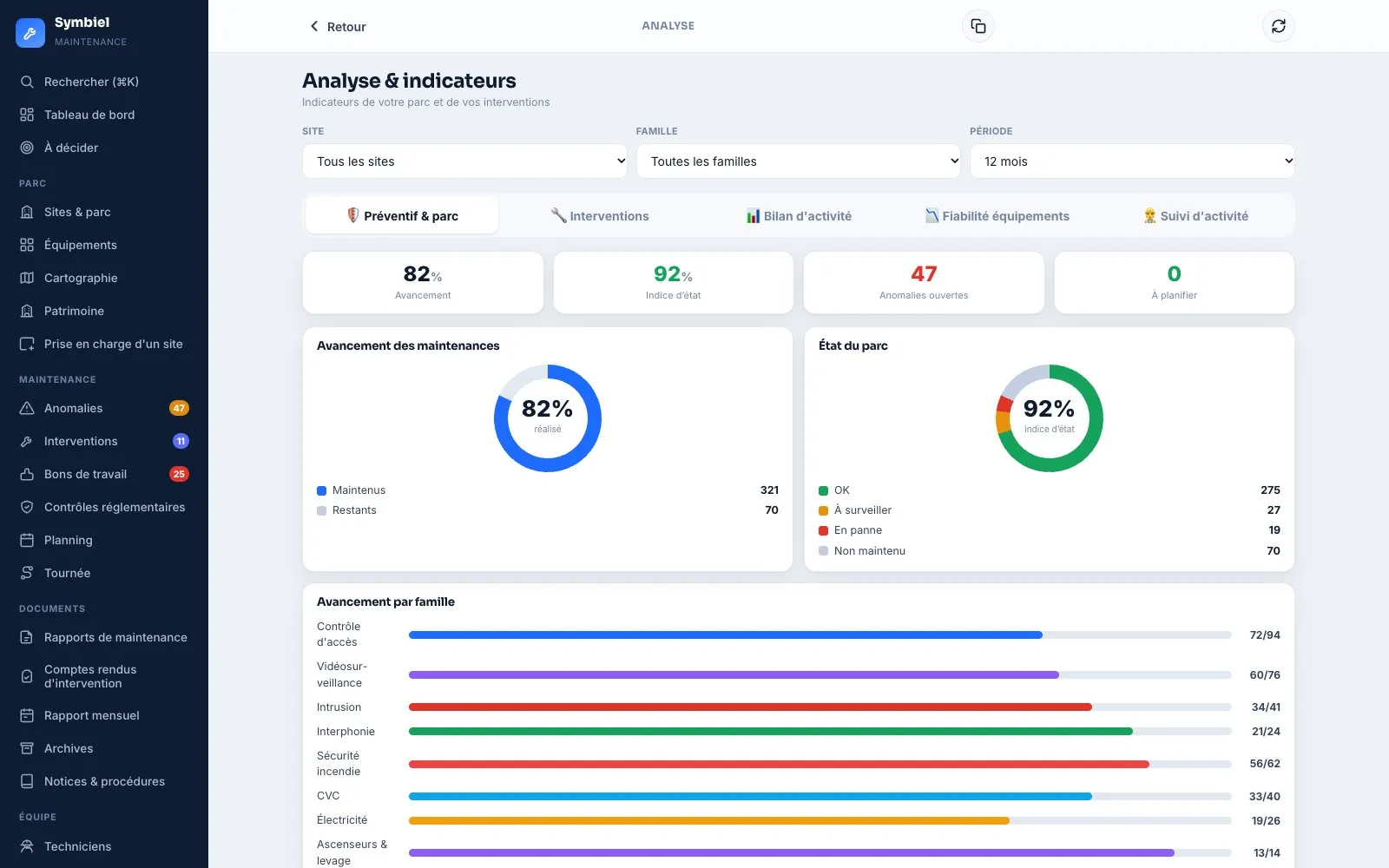This screenshot has width=1389, height=868.
Task: Switch to the Bilan d'activité tab
Action: (x=799, y=215)
